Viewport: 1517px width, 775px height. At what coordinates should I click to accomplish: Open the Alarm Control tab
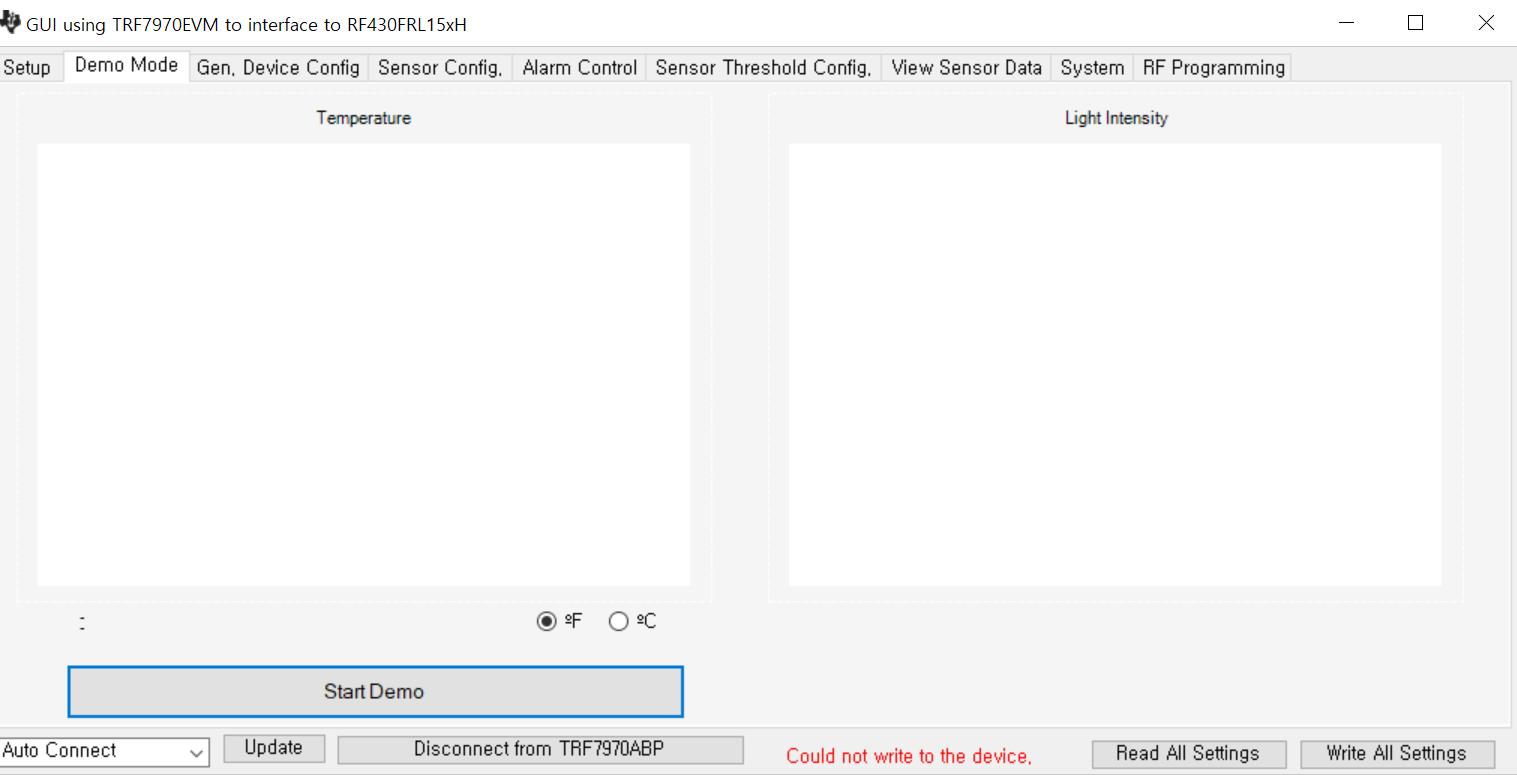coord(580,68)
